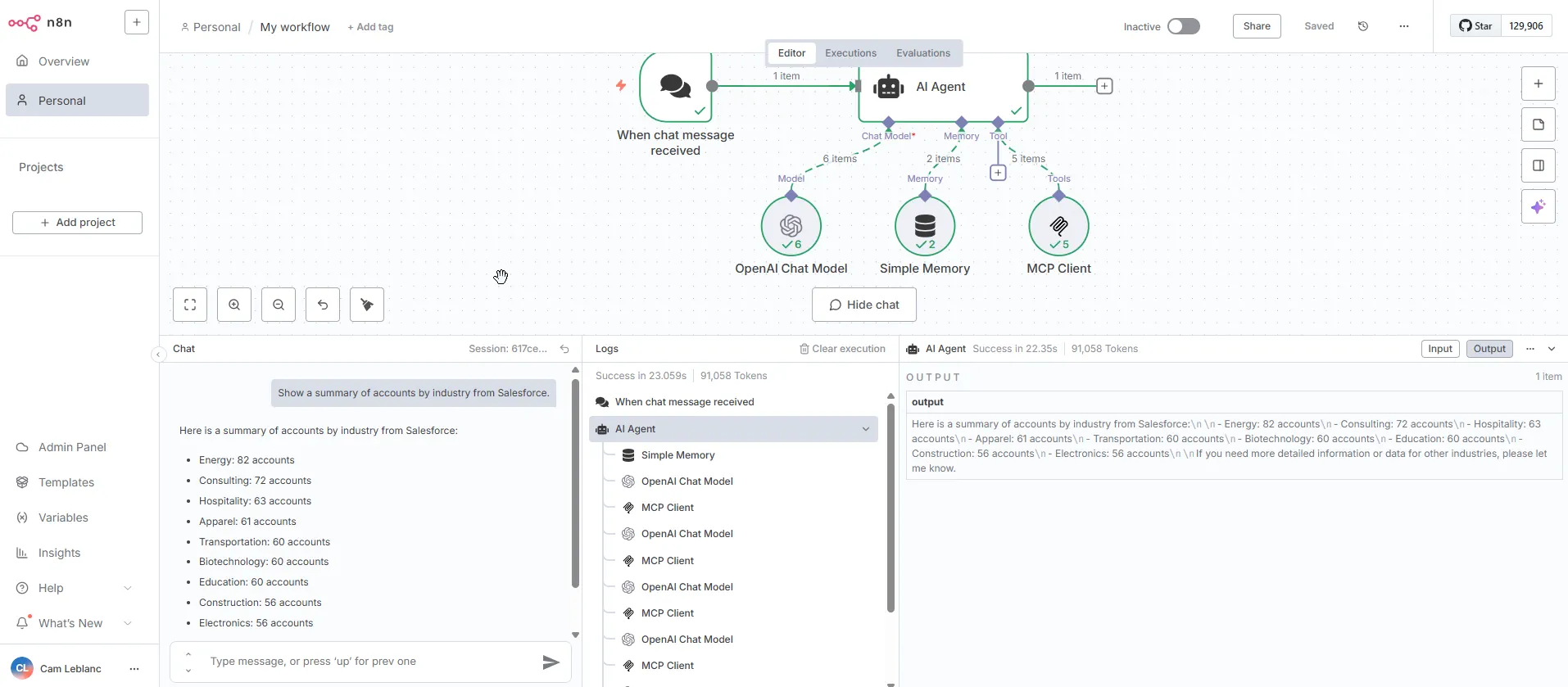
Task: Switch the agent panel to Input view
Action: pos(1439,349)
